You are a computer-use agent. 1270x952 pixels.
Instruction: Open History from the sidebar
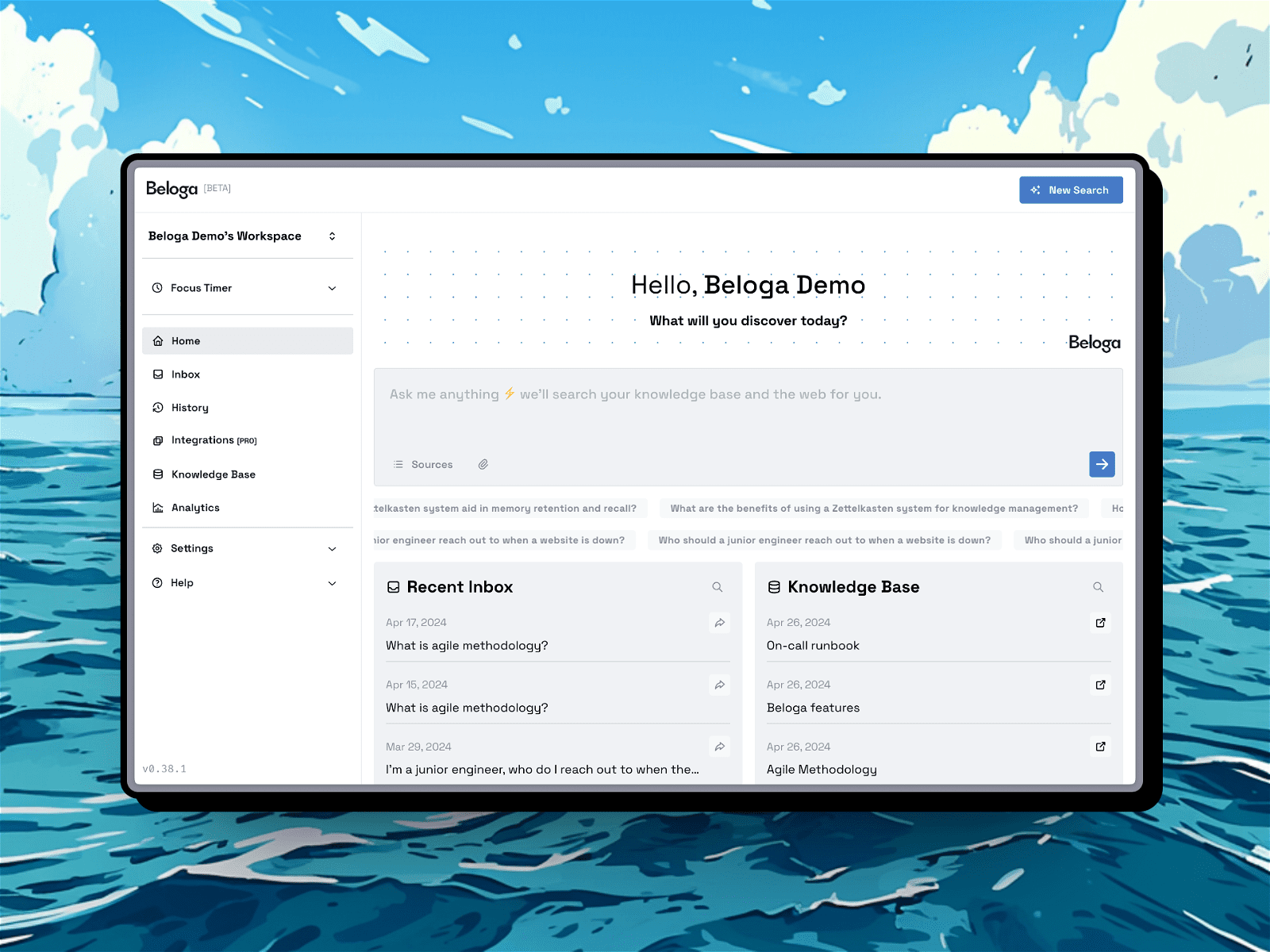pos(190,408)
